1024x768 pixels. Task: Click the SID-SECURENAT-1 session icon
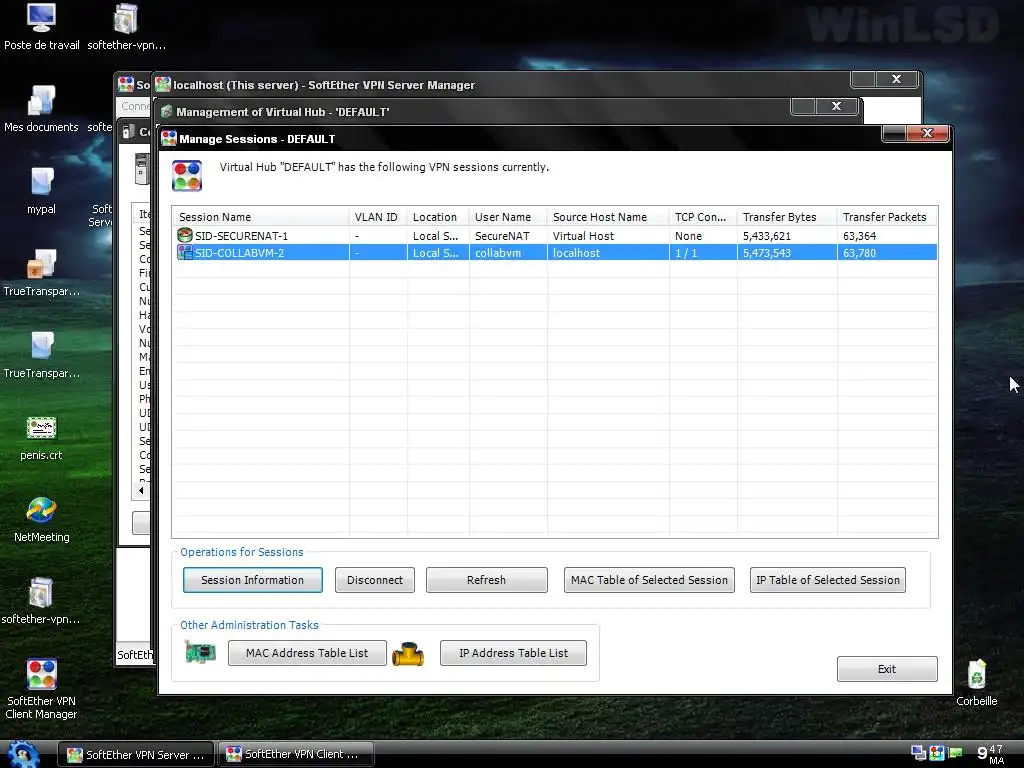tap(185, 235)
